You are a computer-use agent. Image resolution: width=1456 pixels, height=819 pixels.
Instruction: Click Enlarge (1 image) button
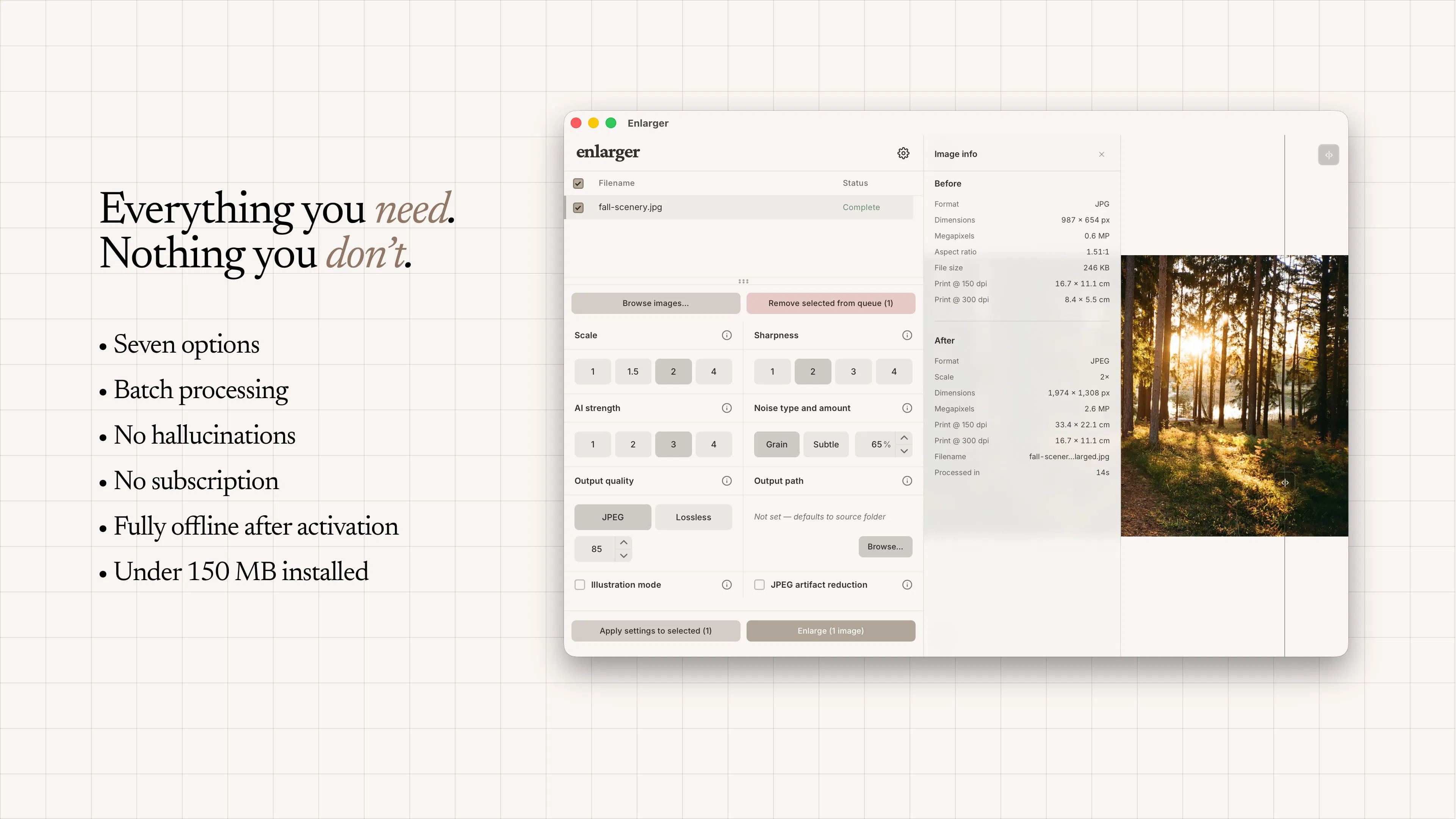click(831, 631)
